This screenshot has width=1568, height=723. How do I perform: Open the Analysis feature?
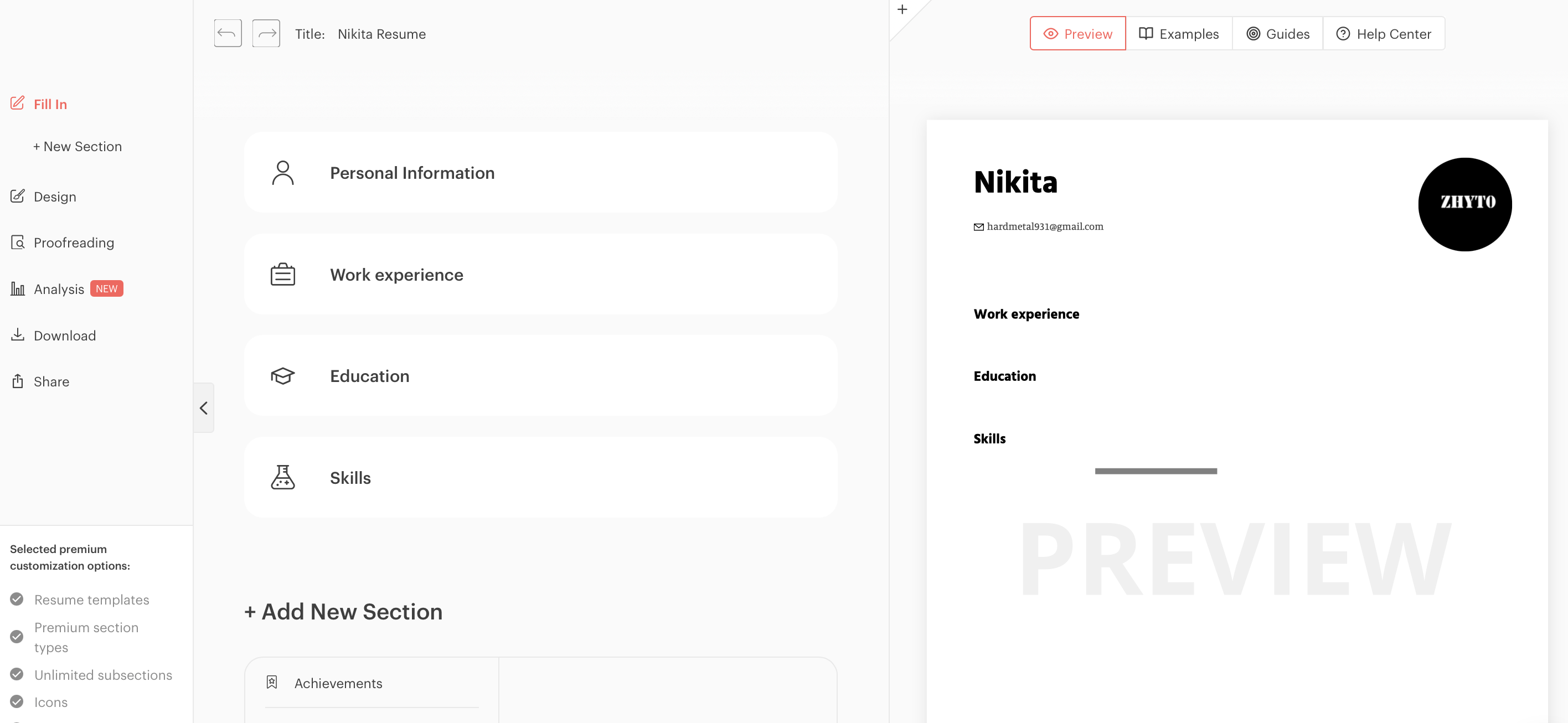coord(59,288)
